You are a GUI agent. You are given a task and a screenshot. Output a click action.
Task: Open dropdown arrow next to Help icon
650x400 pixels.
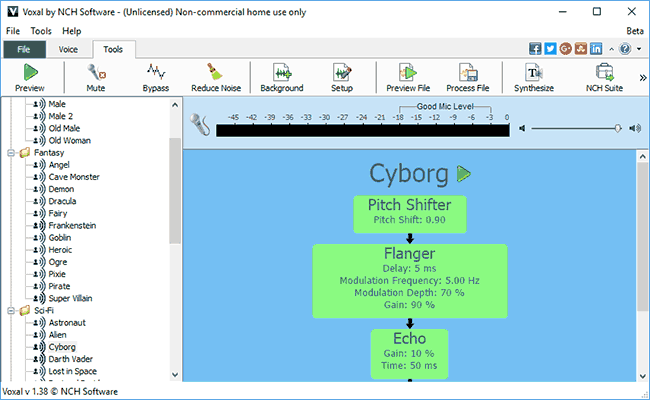[639, 49]
